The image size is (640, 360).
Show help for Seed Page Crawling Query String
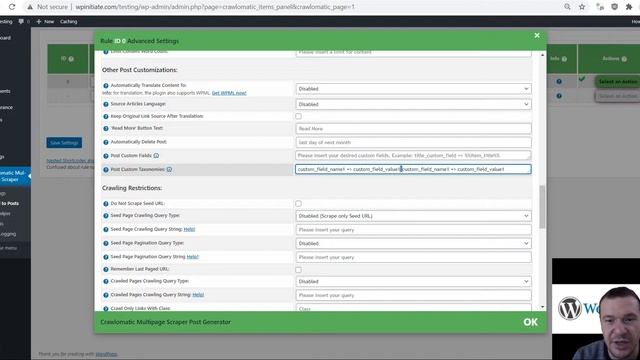point(106,229)
